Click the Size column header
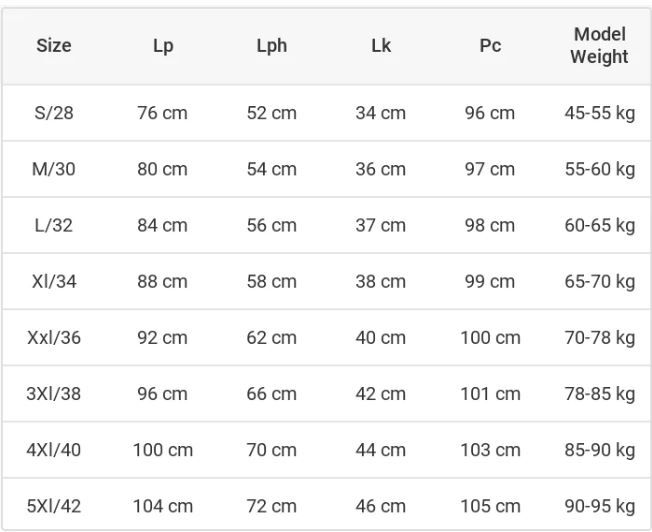Screen dimensions: 652x532 click(x=54, y=45)
